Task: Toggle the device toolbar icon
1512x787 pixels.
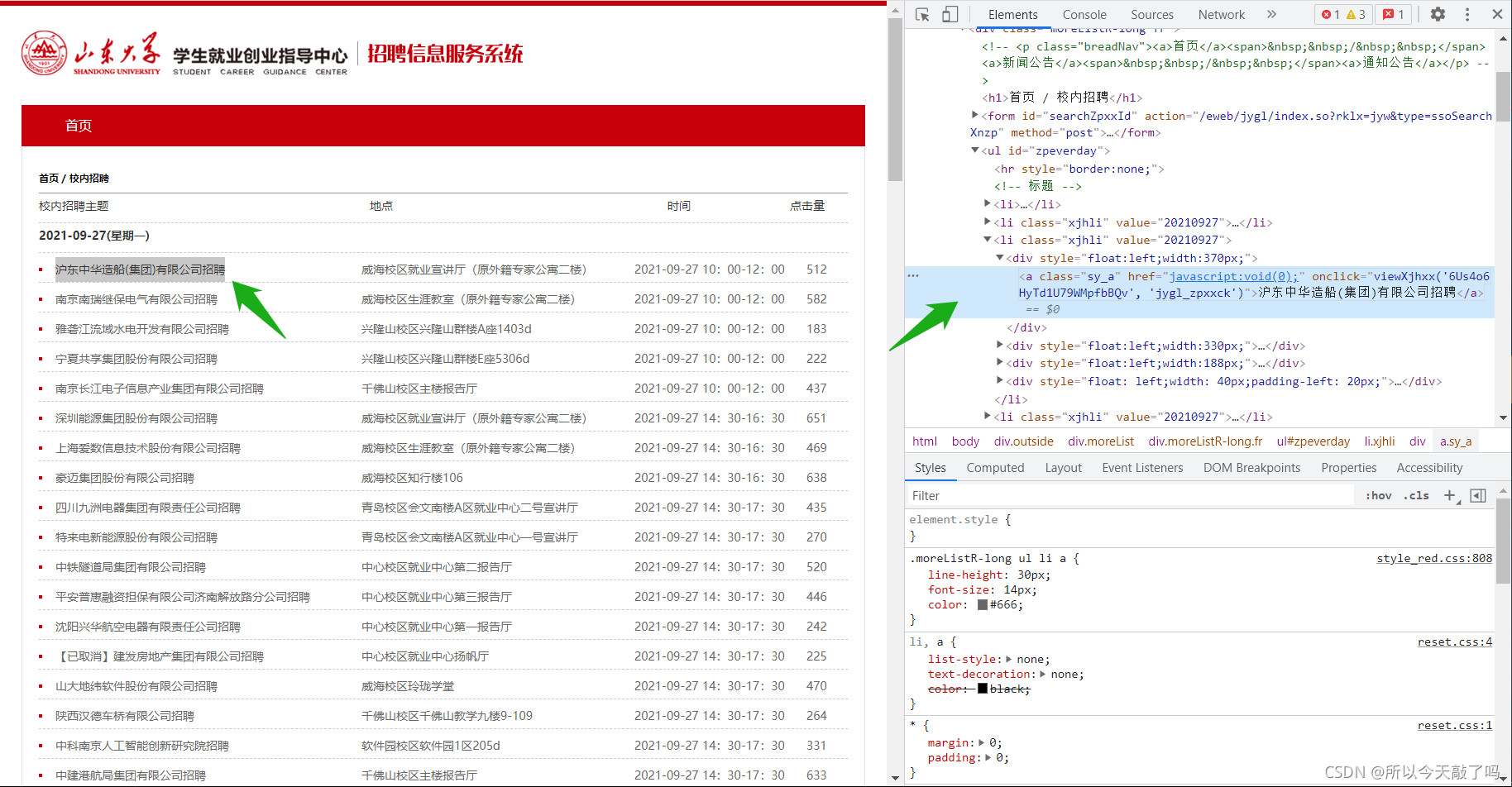Action: pos(950,14)
